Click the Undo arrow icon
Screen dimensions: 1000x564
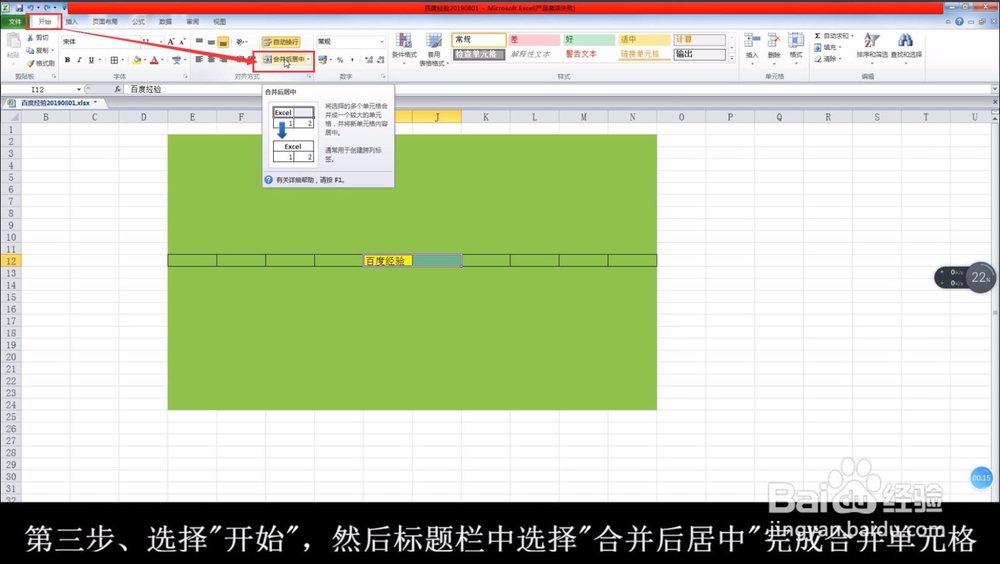(31, 8)
